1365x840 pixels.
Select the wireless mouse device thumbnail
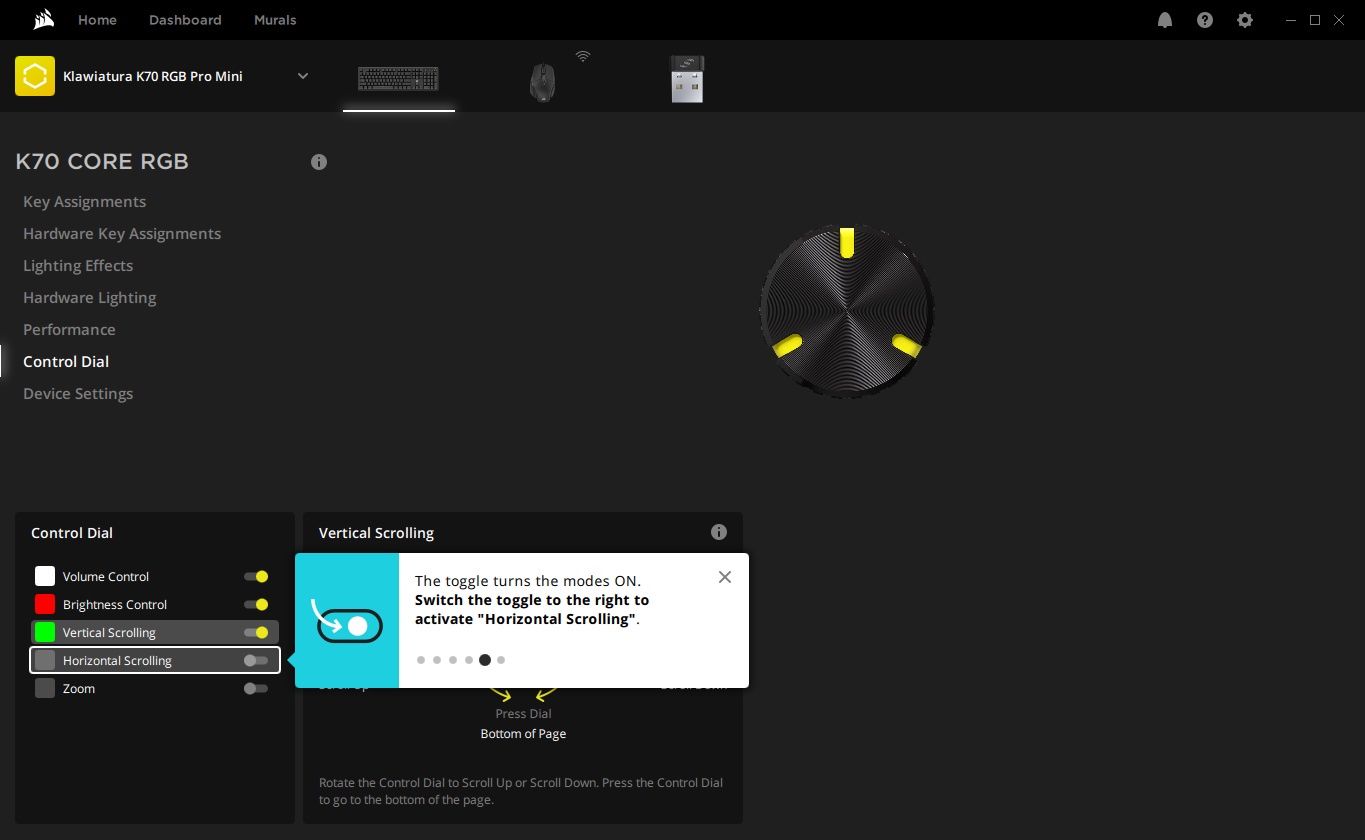[x=543, y=81]
